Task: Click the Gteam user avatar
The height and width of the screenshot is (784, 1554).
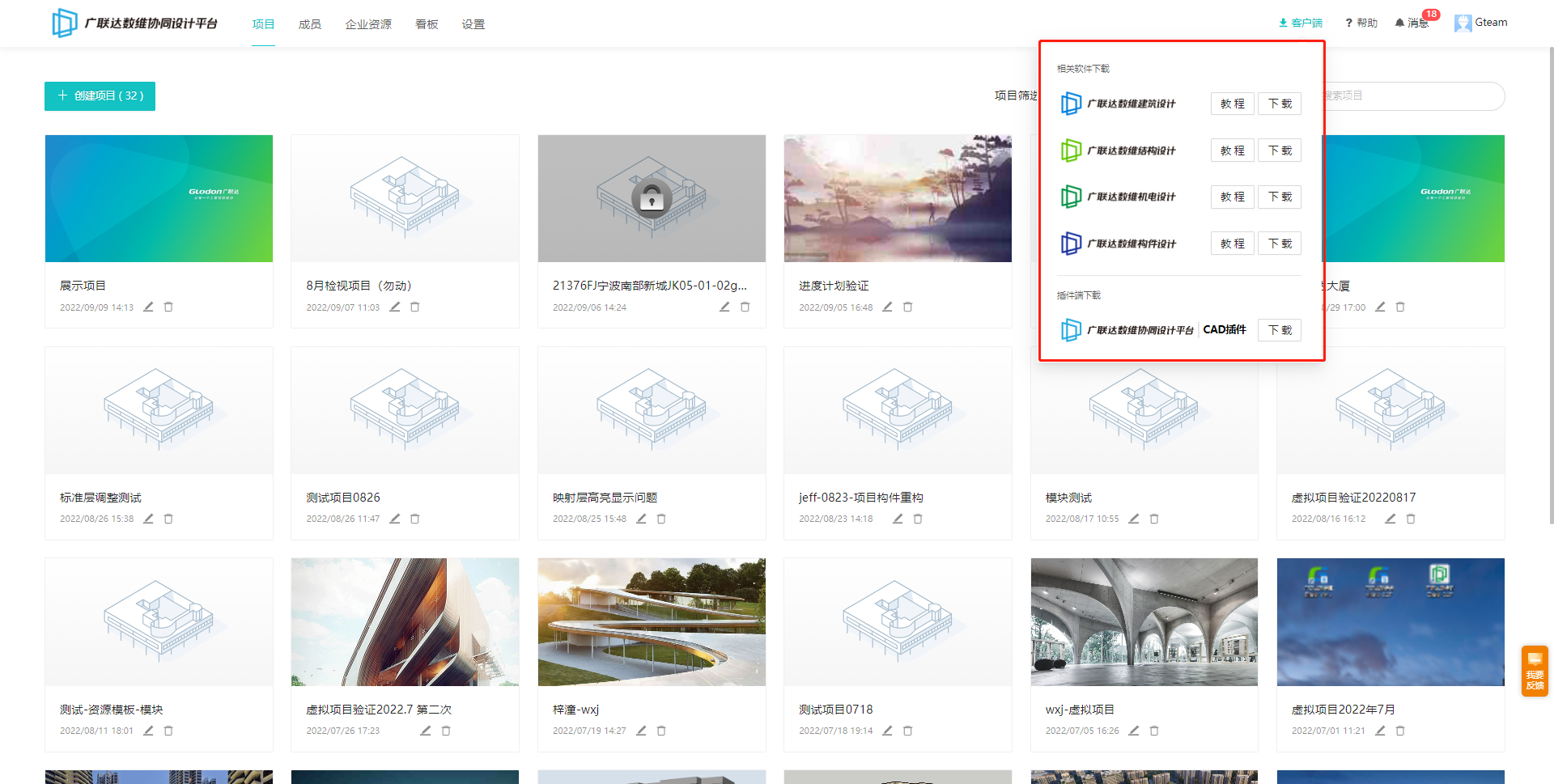Action: (x=1463, y=23)
